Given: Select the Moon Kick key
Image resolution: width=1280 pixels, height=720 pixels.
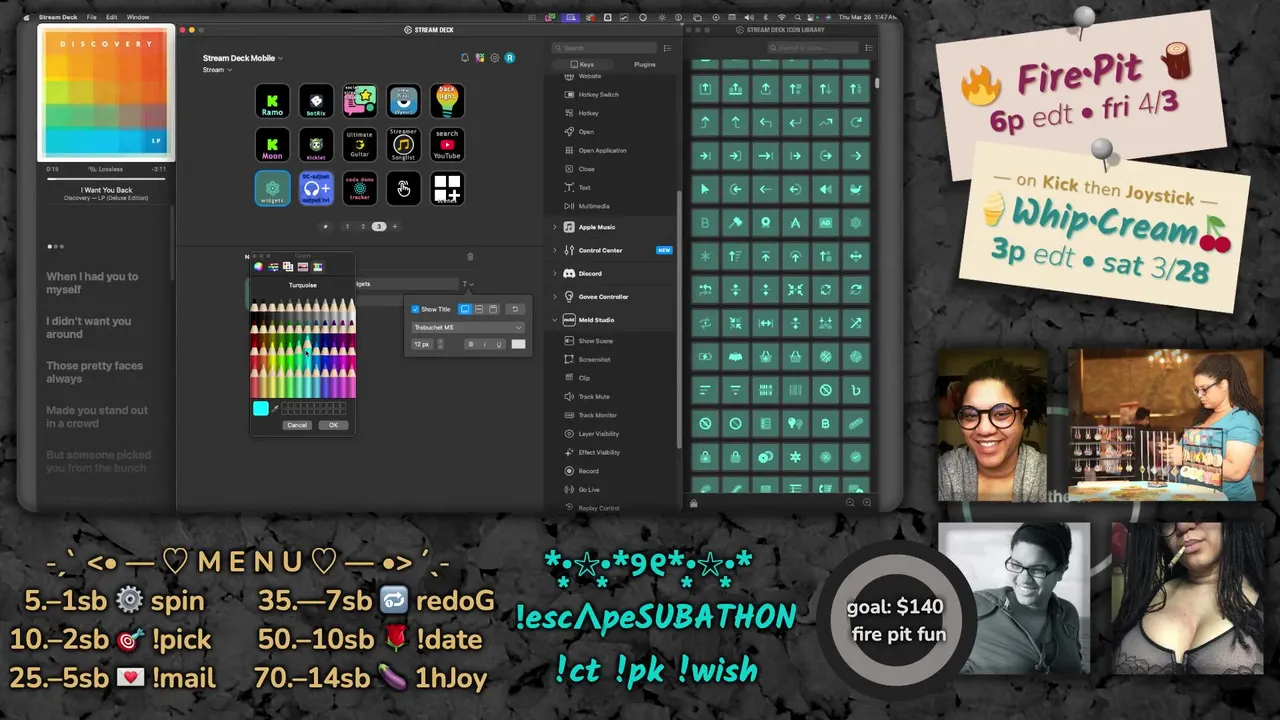Looking at the screenshot, I should click(272, 145).
